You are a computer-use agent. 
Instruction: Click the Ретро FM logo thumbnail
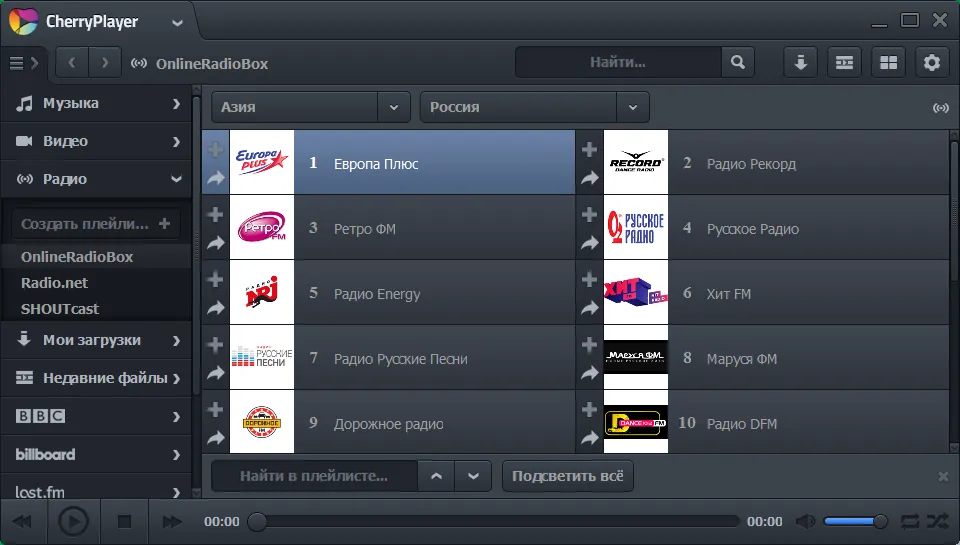click(262, 227)
